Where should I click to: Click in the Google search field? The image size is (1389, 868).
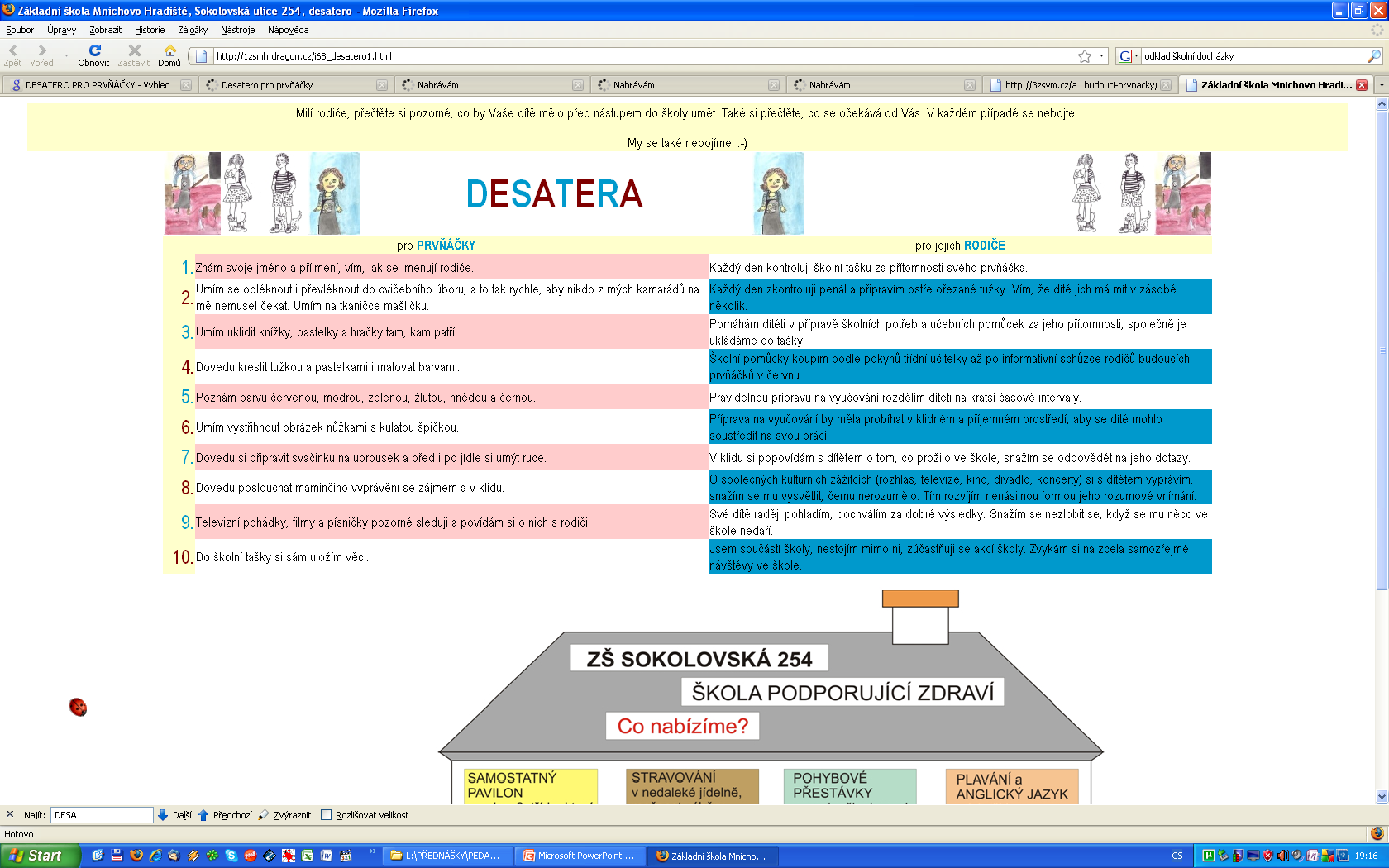click(x=1253, y=56)
